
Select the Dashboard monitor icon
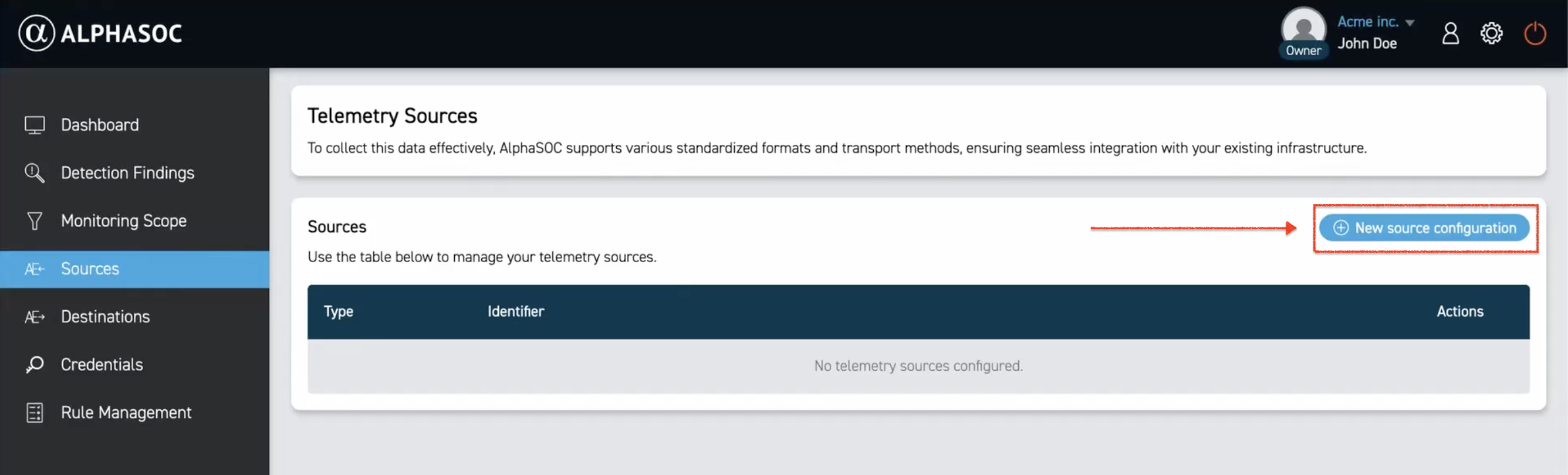tap(35, 124)
